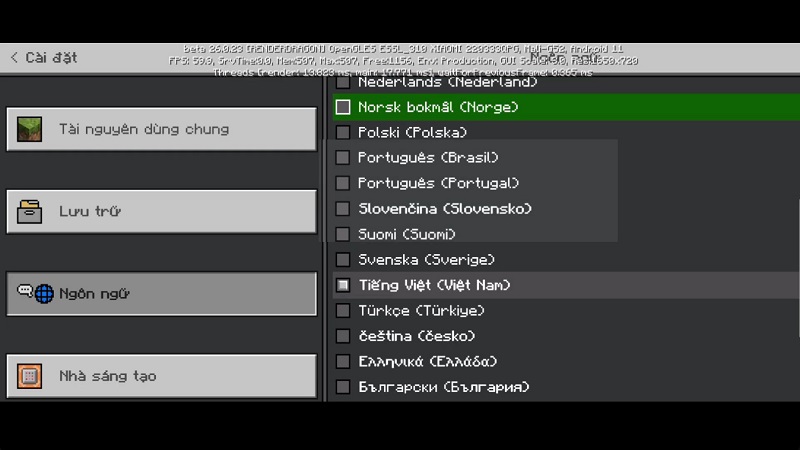800x450 pixels.
Task: Select the Ngôn ngữ settings tab
Action: click(x=161, y=294)
